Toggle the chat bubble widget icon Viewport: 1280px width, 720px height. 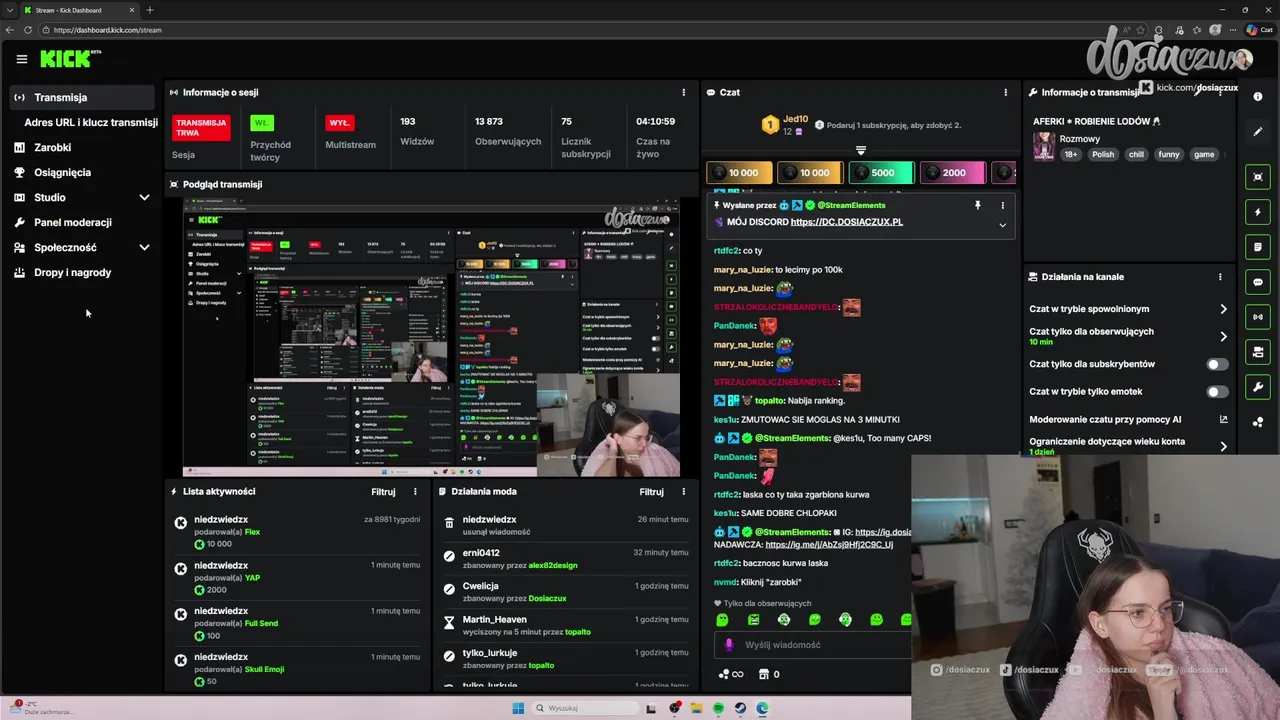pyautogui.click(x=1258, y=282)
